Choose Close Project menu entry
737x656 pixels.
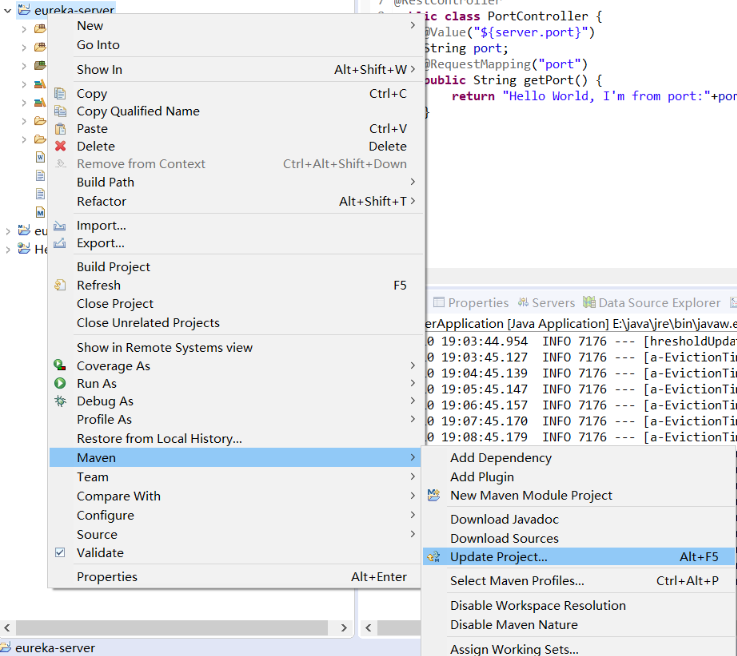point(235,304)
